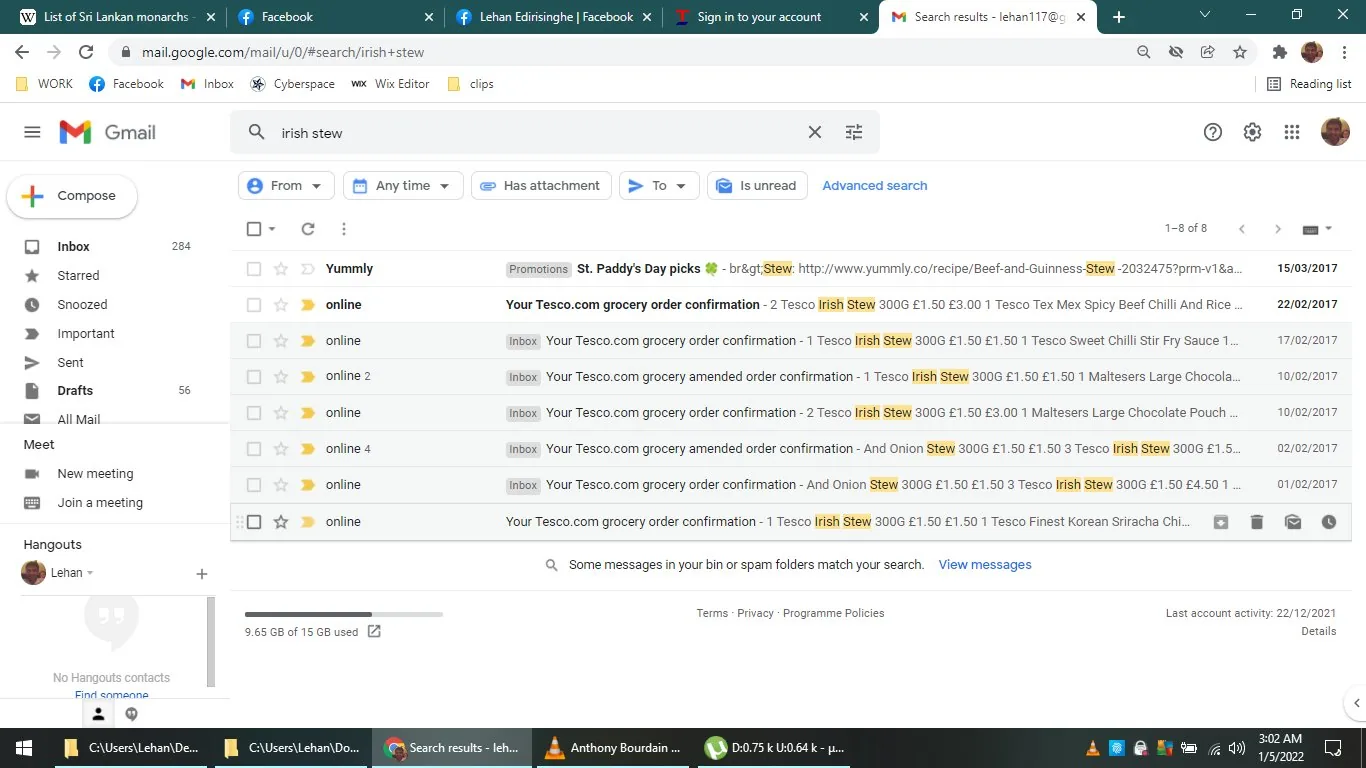Image resolution: width=1366 pixels, height=768 pixels.
Task: Open search options with the sliders icon
Action: tap(853, 131)
